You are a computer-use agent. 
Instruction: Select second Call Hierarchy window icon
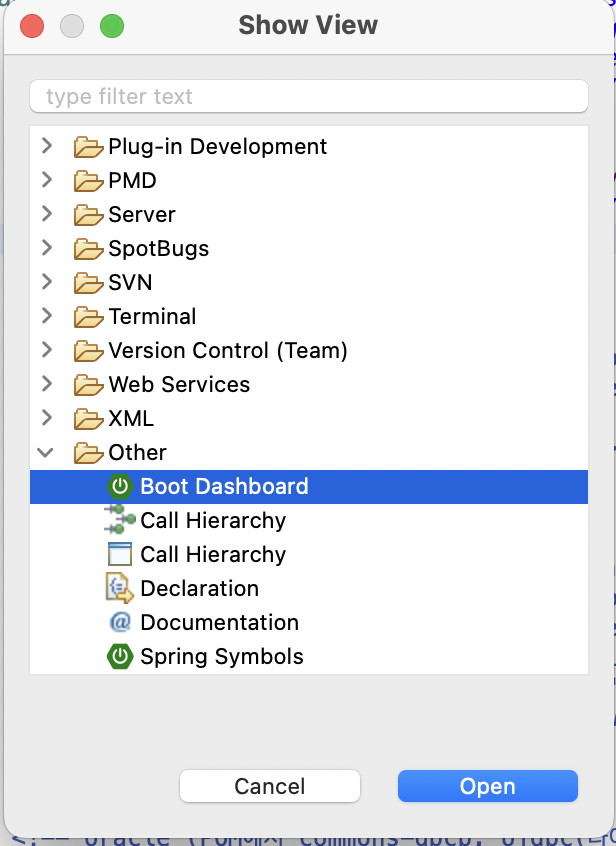pyautogui.click(x=120, y=554)
